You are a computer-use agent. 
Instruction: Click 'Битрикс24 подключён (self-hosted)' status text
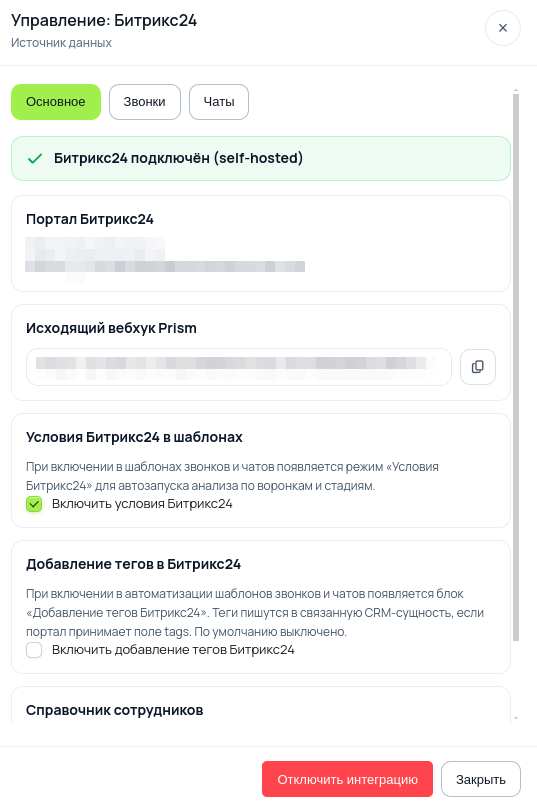[x=178, y=158]
